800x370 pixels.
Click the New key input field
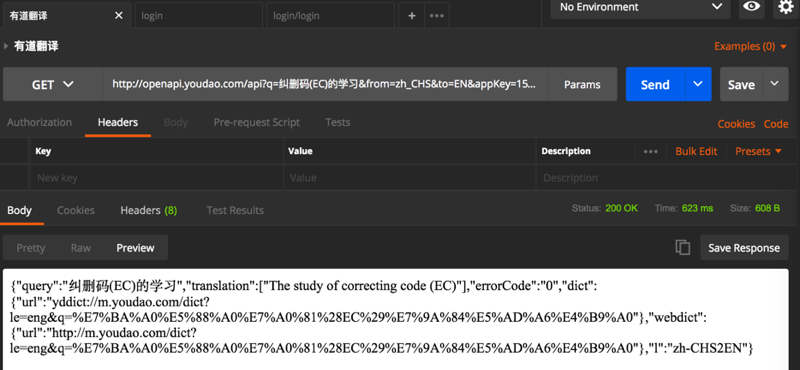(157, 178)
